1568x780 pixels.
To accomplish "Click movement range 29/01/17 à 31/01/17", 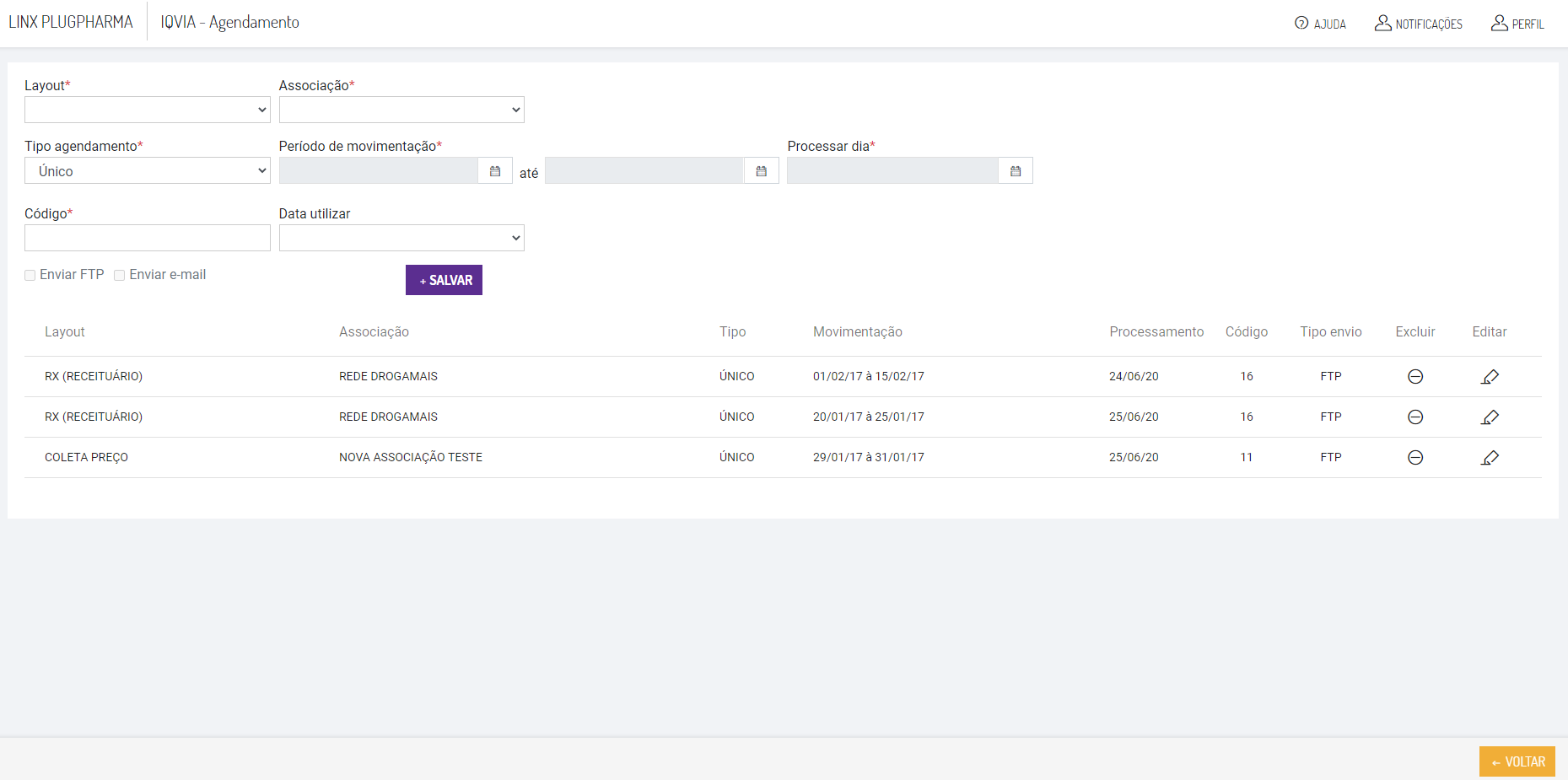I will point(869,457).
